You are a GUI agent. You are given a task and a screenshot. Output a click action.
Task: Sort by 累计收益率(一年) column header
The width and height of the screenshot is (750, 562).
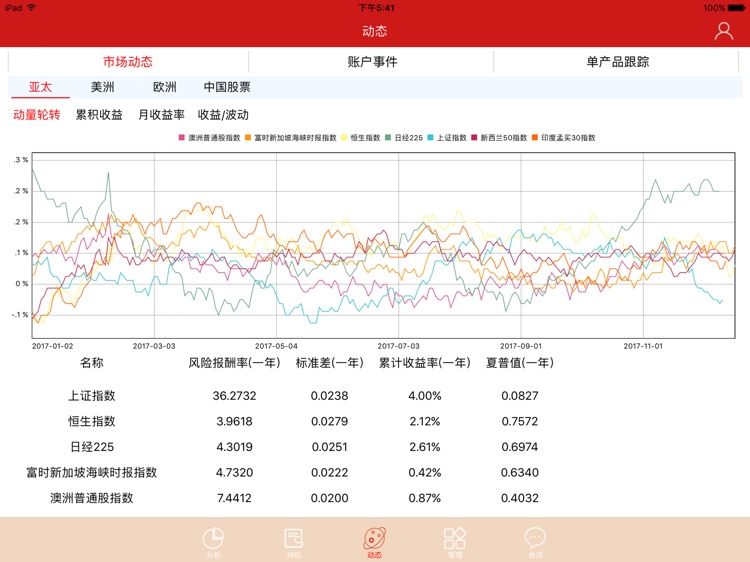click(425, 363)
